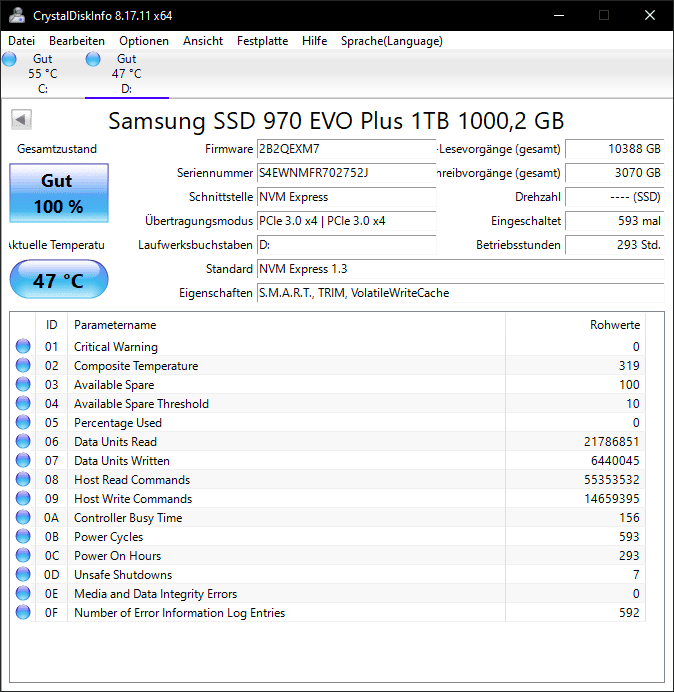Screen dimensions: 674x692
Task: Select drive D: status circle icon
Action: click(93, 59)
